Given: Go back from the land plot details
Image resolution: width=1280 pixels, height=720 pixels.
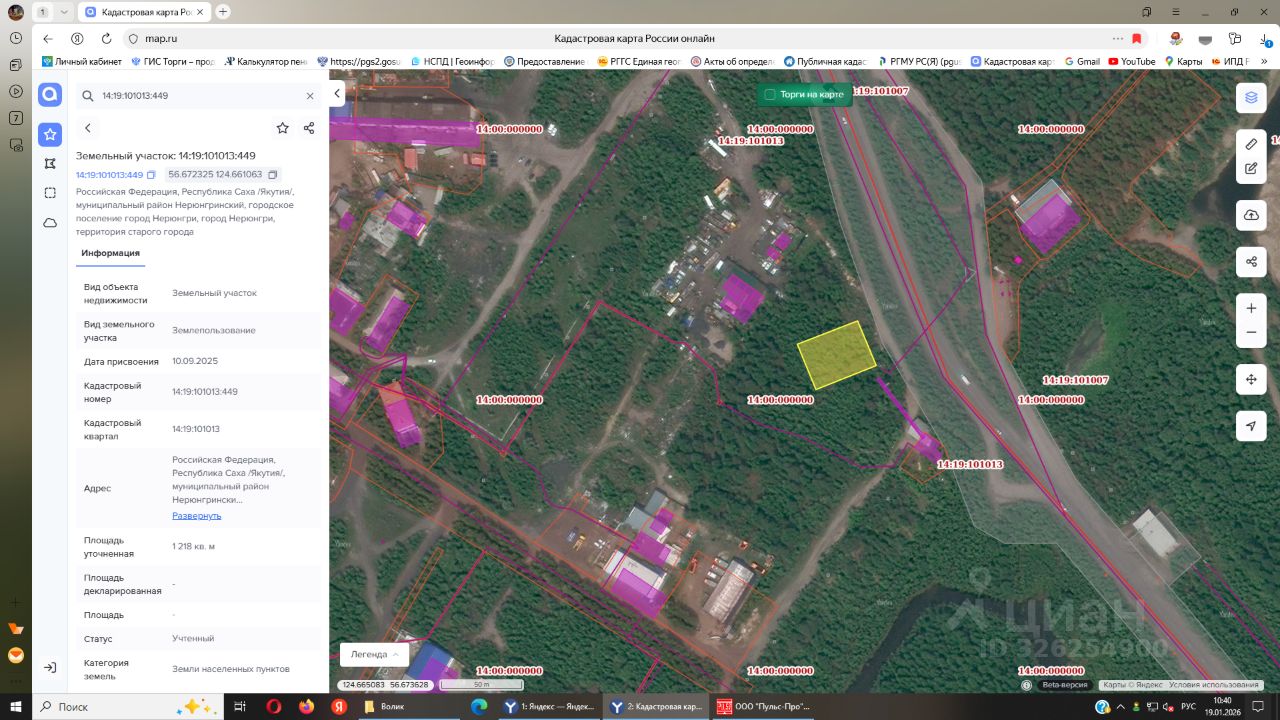Looking at the screenshot, I should pos(88,128).
